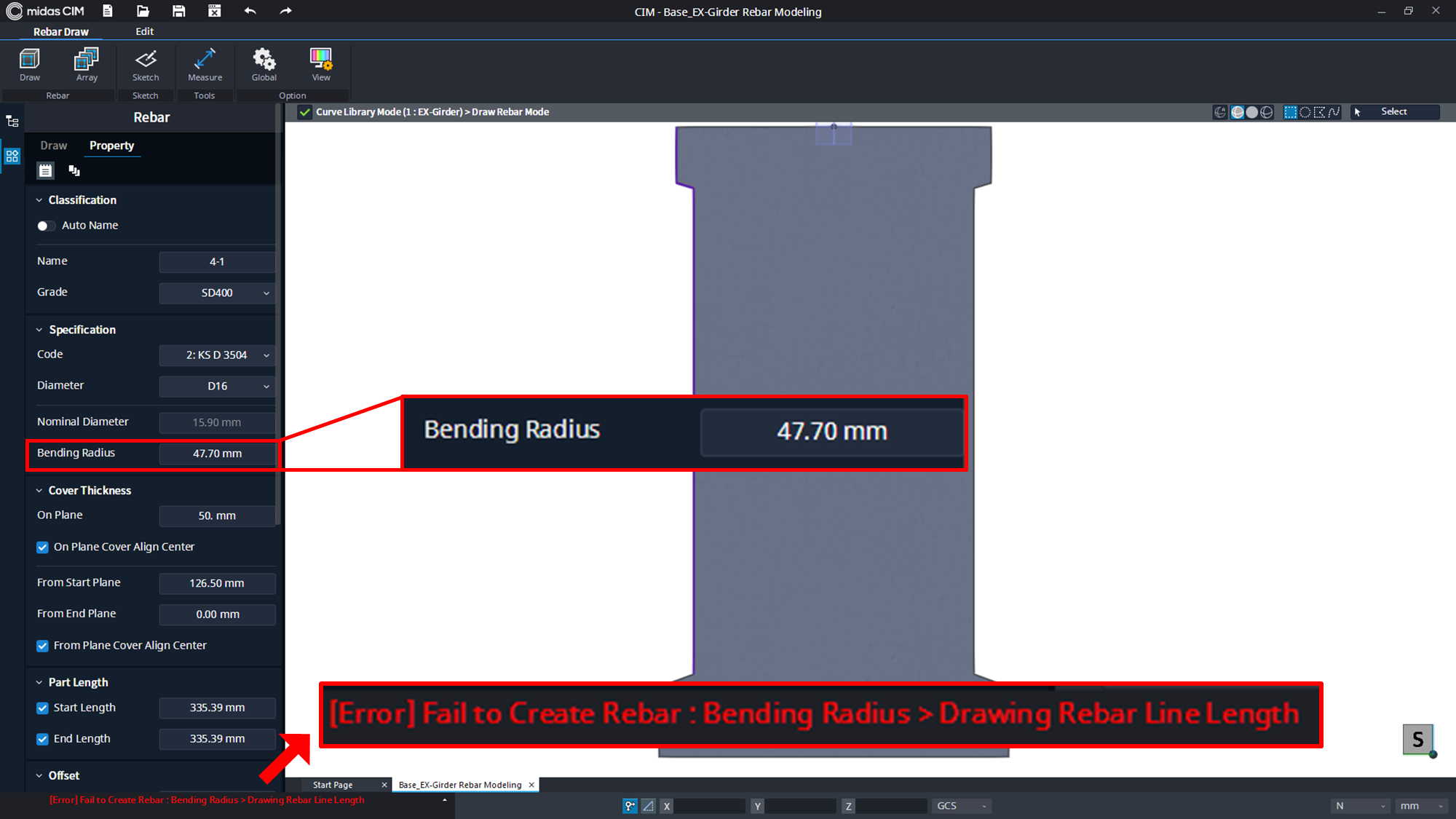Choose polygon selection mode
Viewport: 1456px width, 819px height.
(x=1319, y=112)
